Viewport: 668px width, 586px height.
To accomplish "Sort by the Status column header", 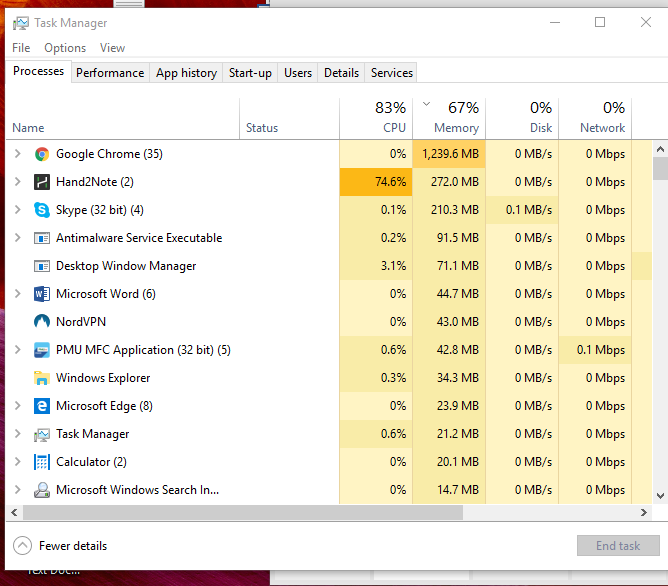I will click(289, 118).
